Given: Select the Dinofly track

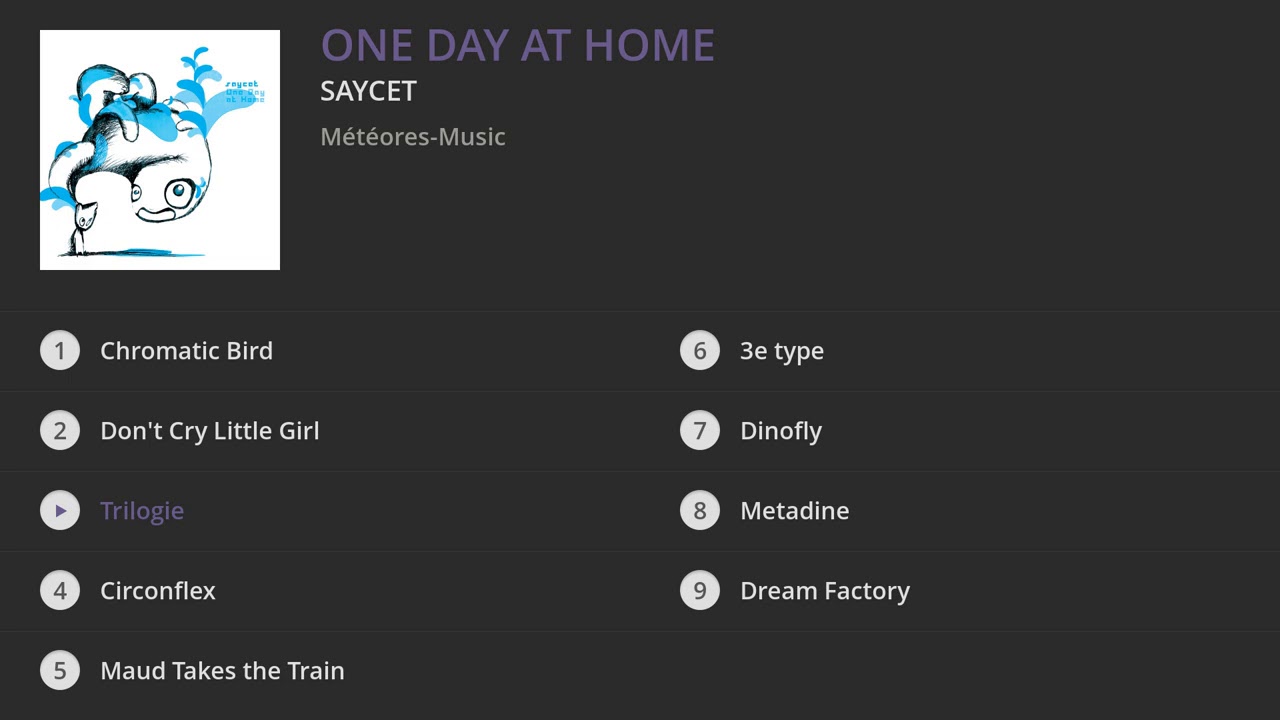Looking at the screenshot, I should point(781,431).
